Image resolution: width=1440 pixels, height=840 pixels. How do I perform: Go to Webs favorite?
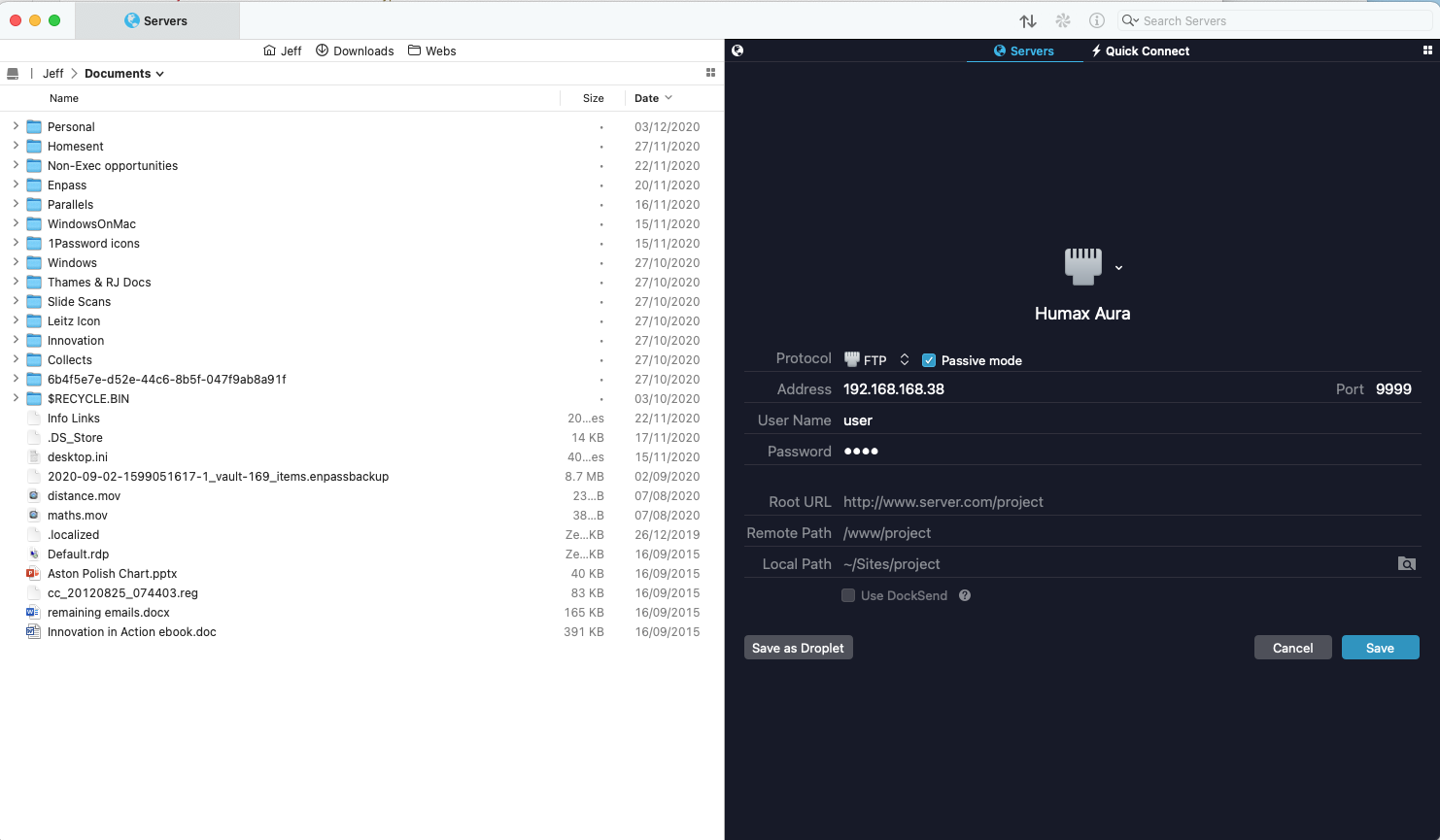pos(432,50)
